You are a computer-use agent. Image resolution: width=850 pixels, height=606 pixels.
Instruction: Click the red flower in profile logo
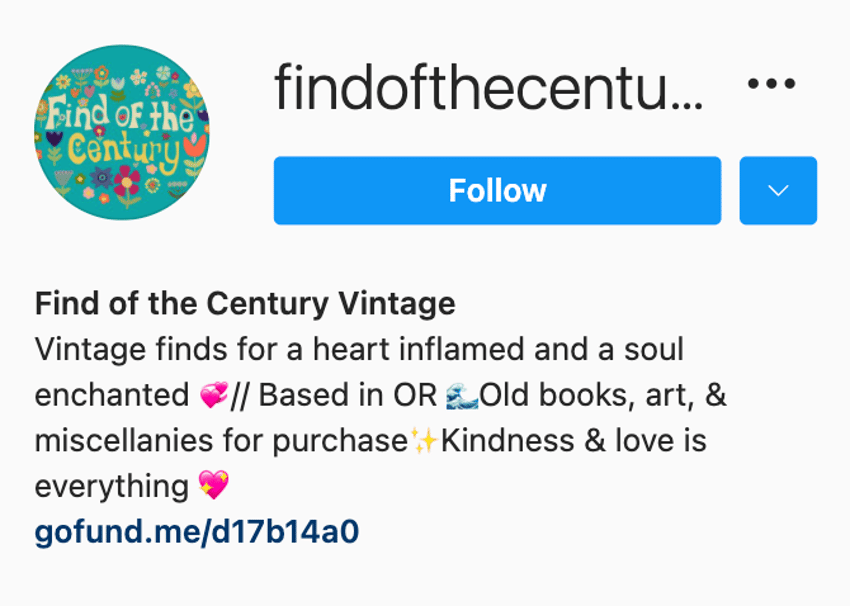(x=126, y=180)
